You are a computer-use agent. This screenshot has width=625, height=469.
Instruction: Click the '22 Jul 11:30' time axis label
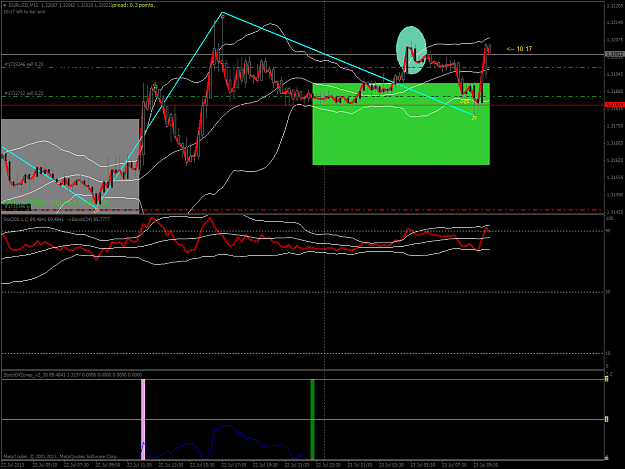pyautogui.click(x=140, y=465)
